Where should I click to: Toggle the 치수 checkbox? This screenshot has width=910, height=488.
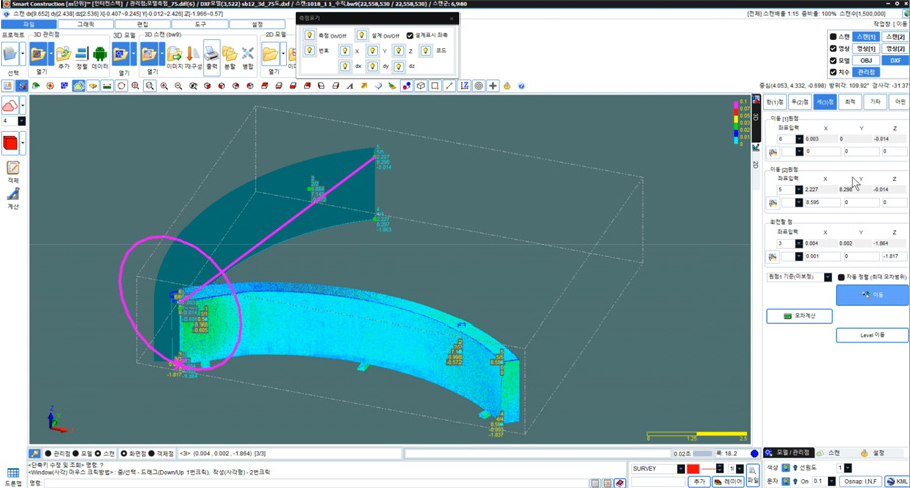(833, 72)
